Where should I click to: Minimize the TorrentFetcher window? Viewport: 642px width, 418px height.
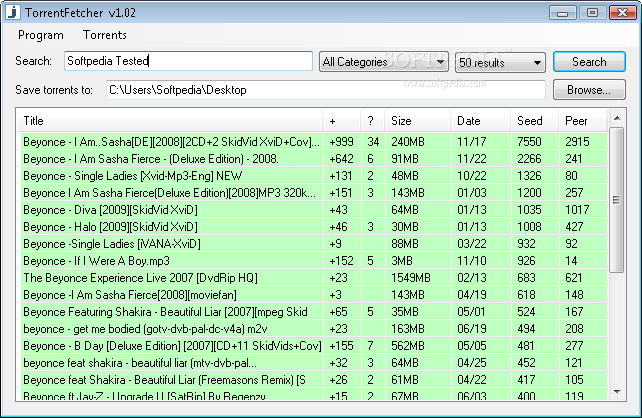pyautogui.click(x=563, y=13)
